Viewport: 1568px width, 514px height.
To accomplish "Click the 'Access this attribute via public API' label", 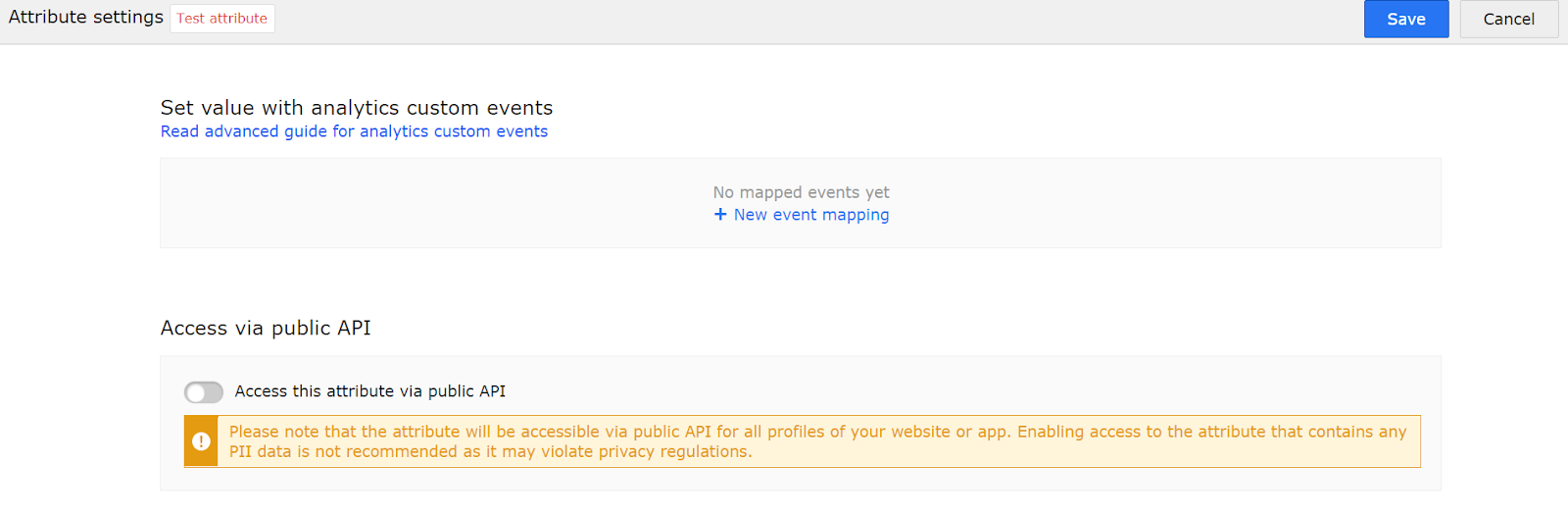I will click(x=370, y=391).
